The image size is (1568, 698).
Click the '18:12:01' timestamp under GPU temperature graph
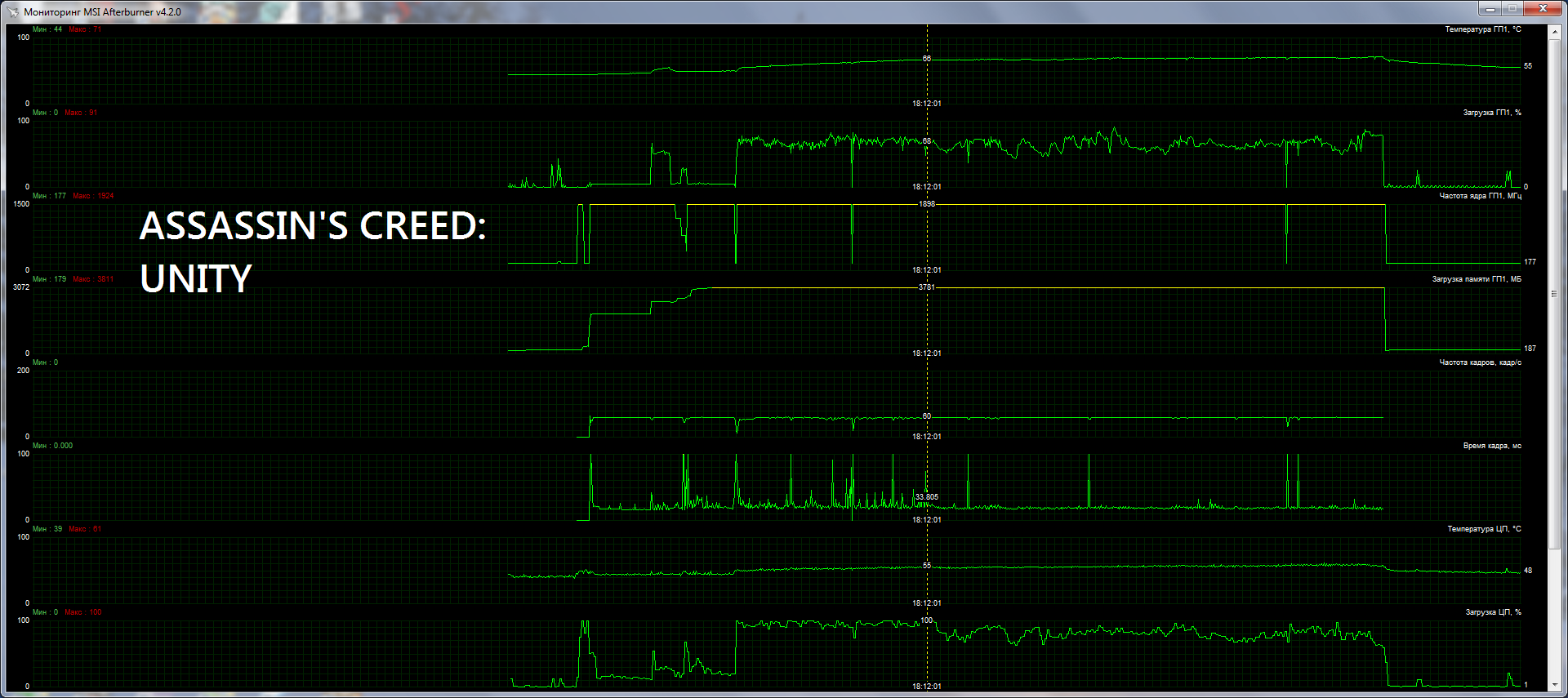pos(927,104)
